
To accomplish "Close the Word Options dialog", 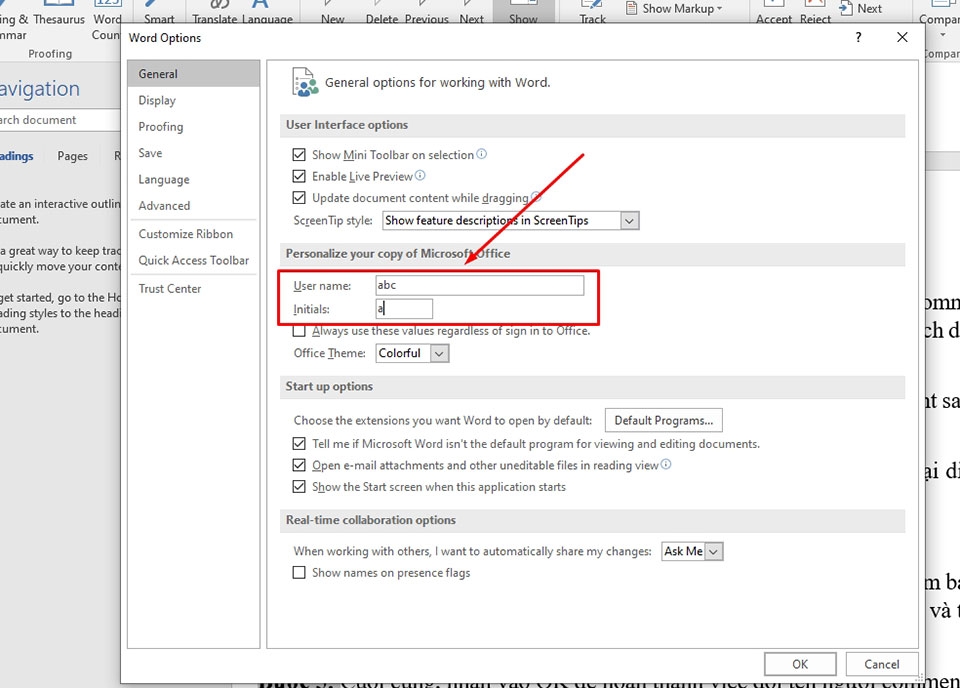I will click(902, 37).
